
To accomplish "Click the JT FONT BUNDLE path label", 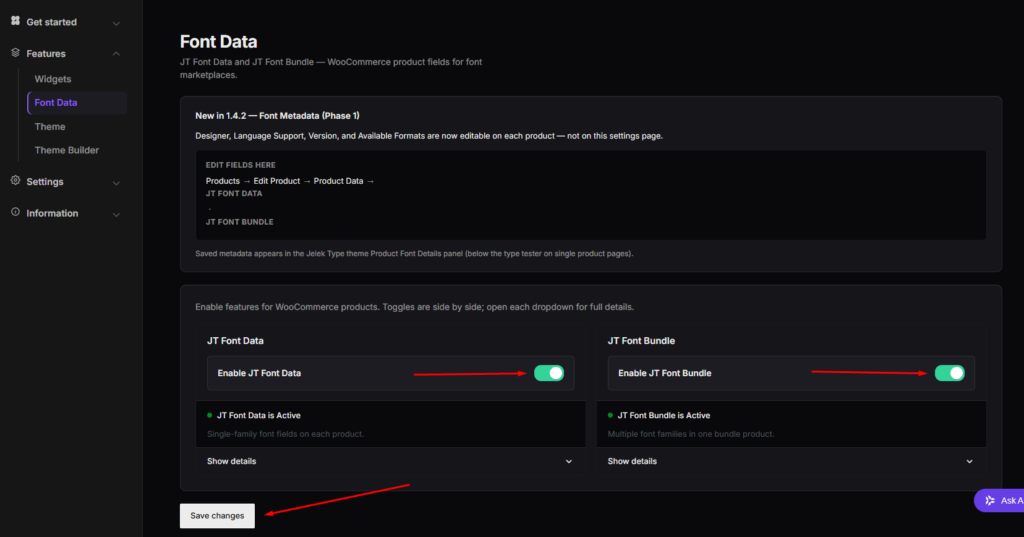I will (240, 222).
